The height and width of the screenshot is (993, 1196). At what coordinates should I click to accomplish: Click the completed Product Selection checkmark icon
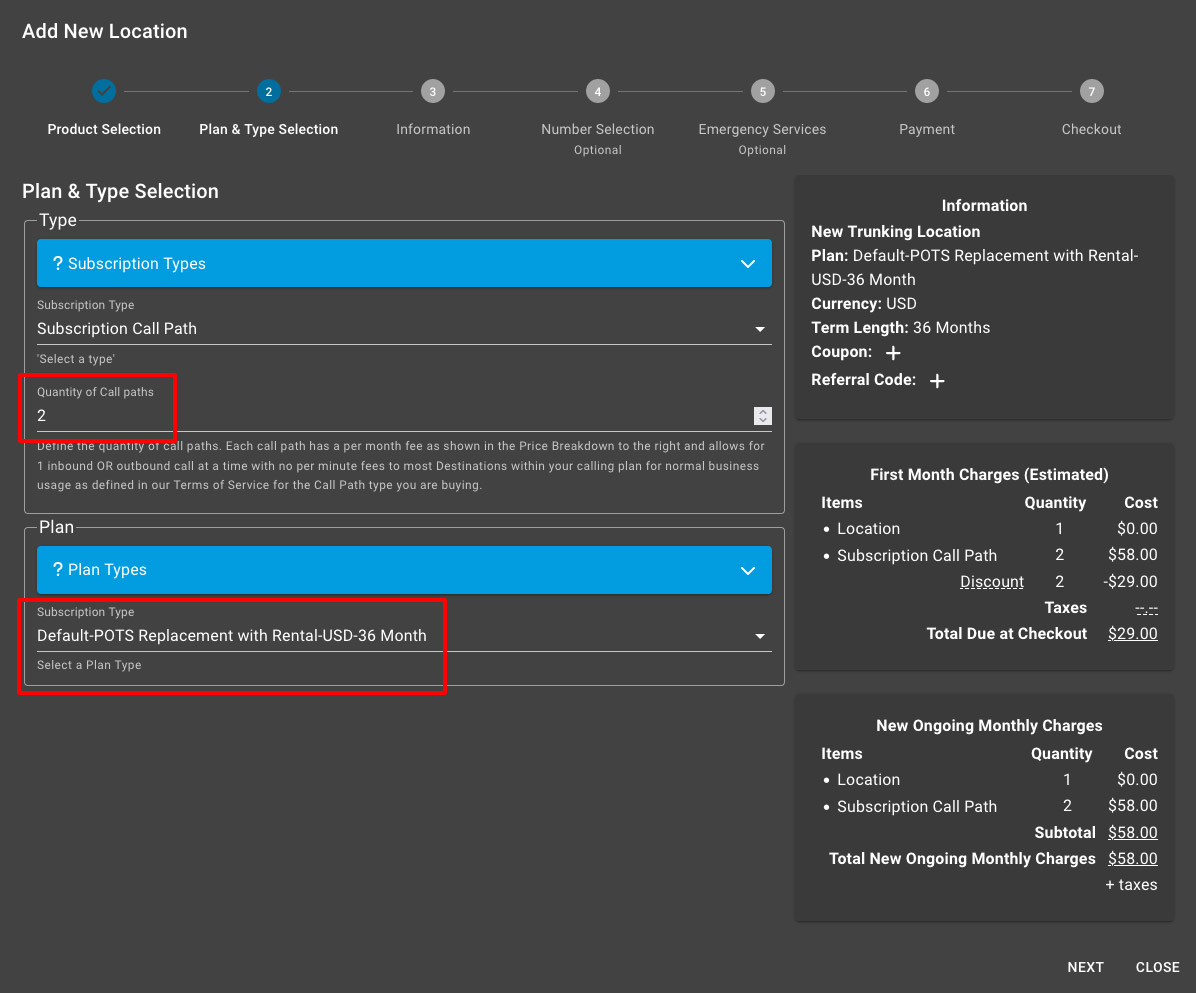(104, 90)
